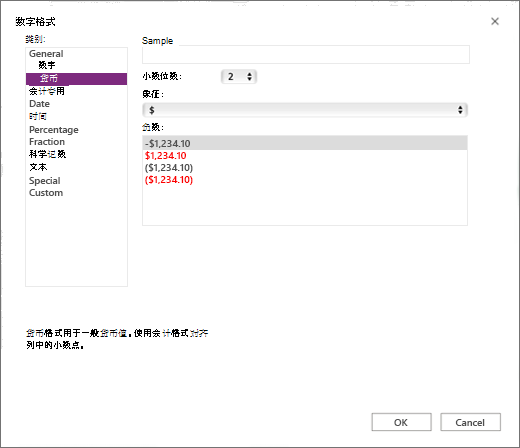Select Custom category
Image resolution: width=520 pixels, height=448 pixels.
46,193
